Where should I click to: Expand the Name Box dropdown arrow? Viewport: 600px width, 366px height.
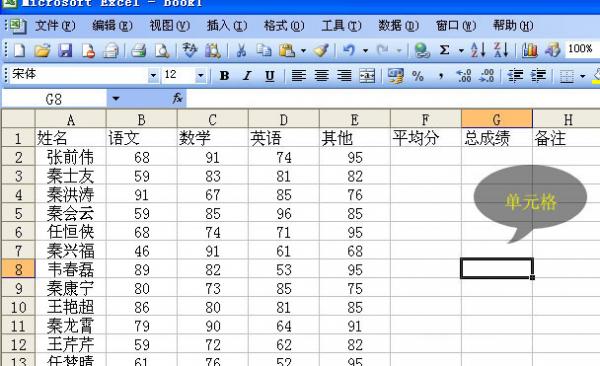[116, 99]
